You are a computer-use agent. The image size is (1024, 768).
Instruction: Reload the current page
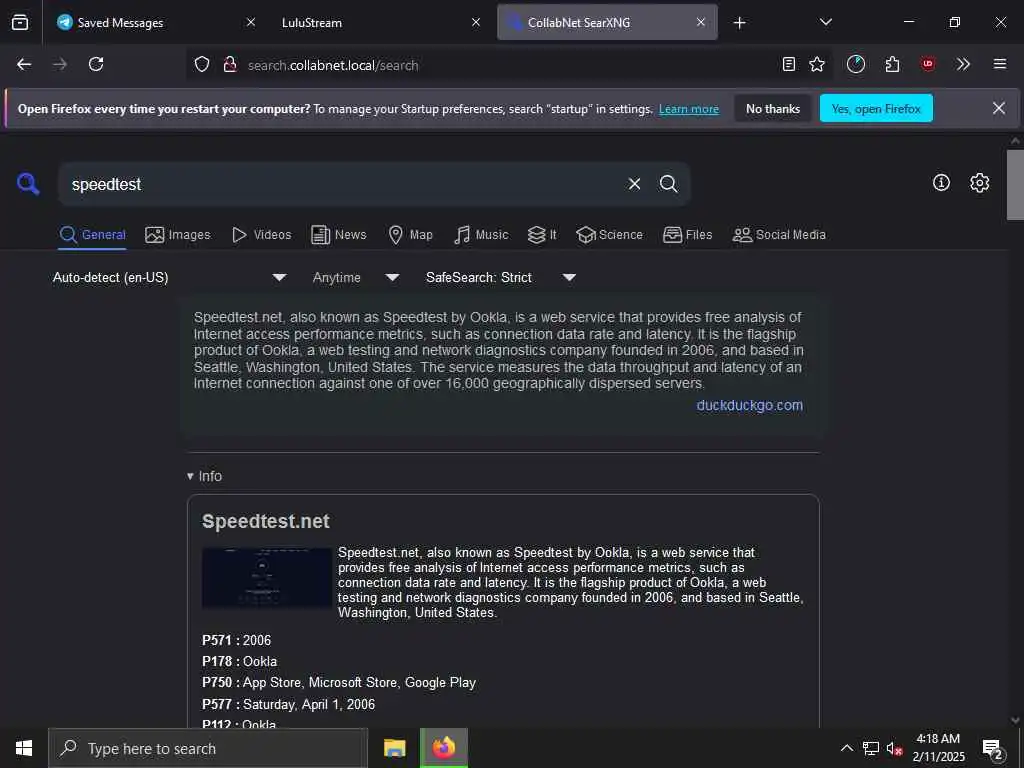pyautogui.click(x=96, y=64)
